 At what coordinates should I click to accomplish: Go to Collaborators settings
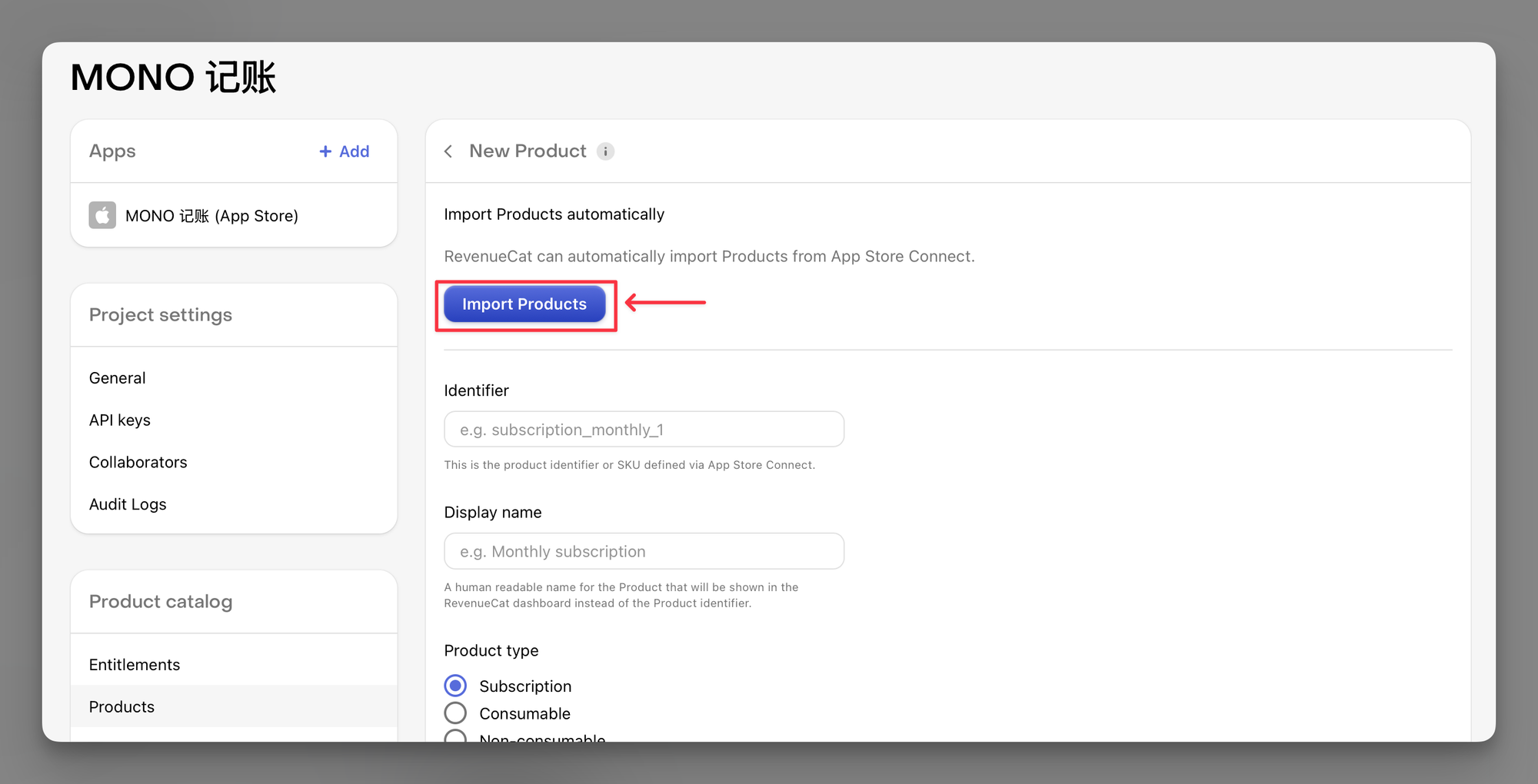click(138, 462)
